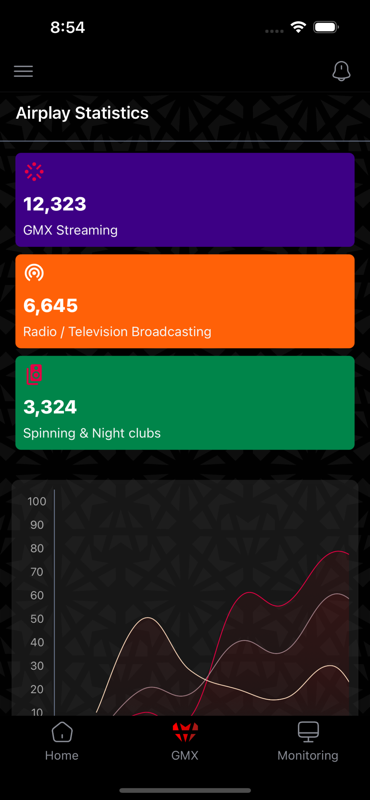Tap the Airplay Statistics heading
This screenshot has width=370, height=800.
(82, 113)
